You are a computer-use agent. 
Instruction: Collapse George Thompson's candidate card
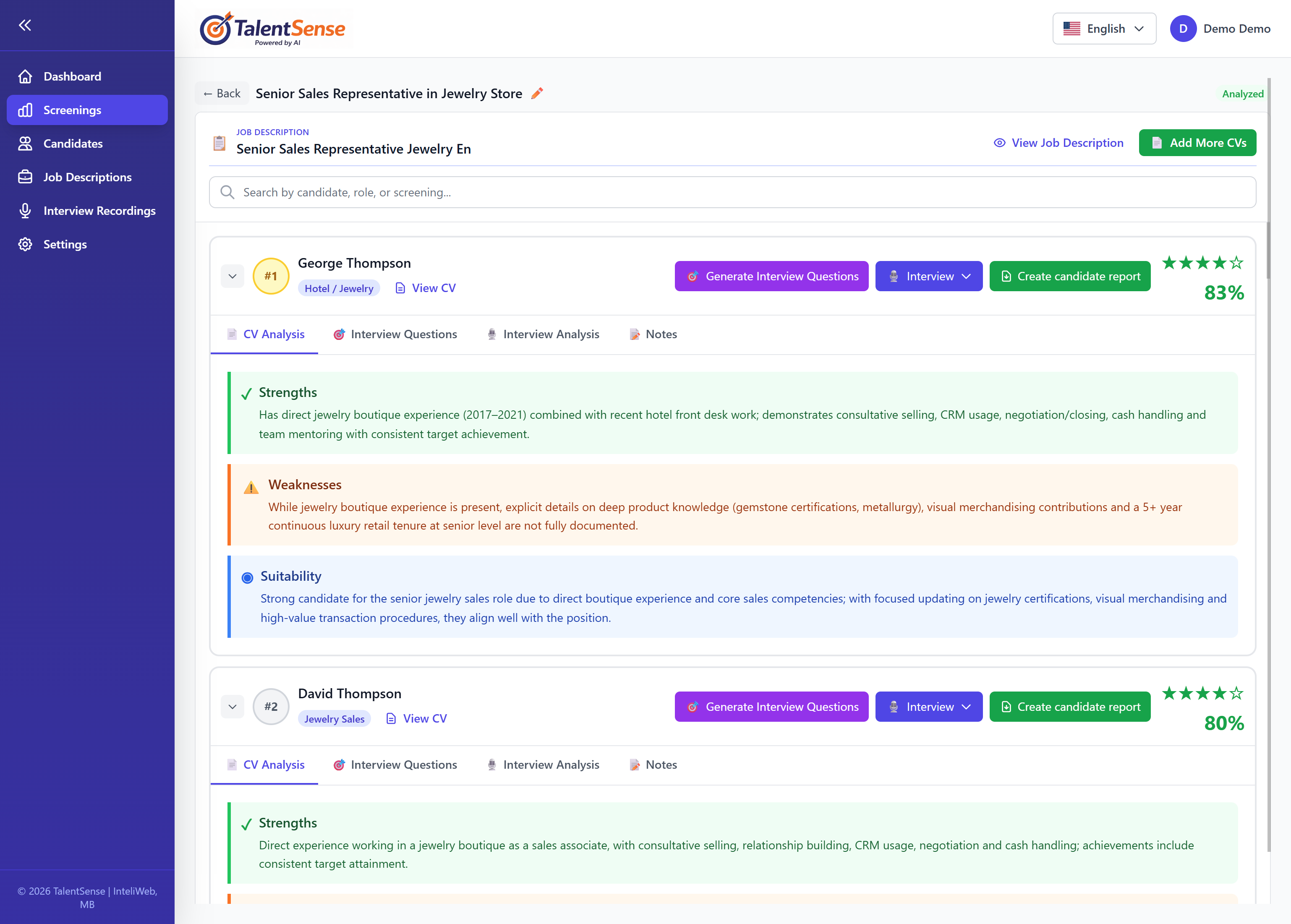click(x=232, y=277)
